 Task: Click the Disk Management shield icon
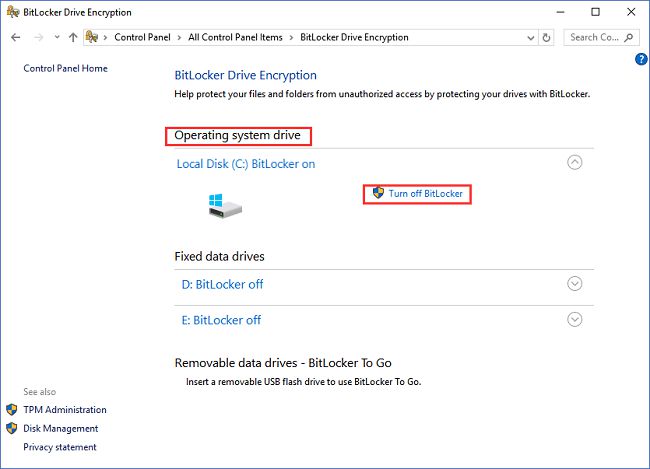click(x=12, y=428)
